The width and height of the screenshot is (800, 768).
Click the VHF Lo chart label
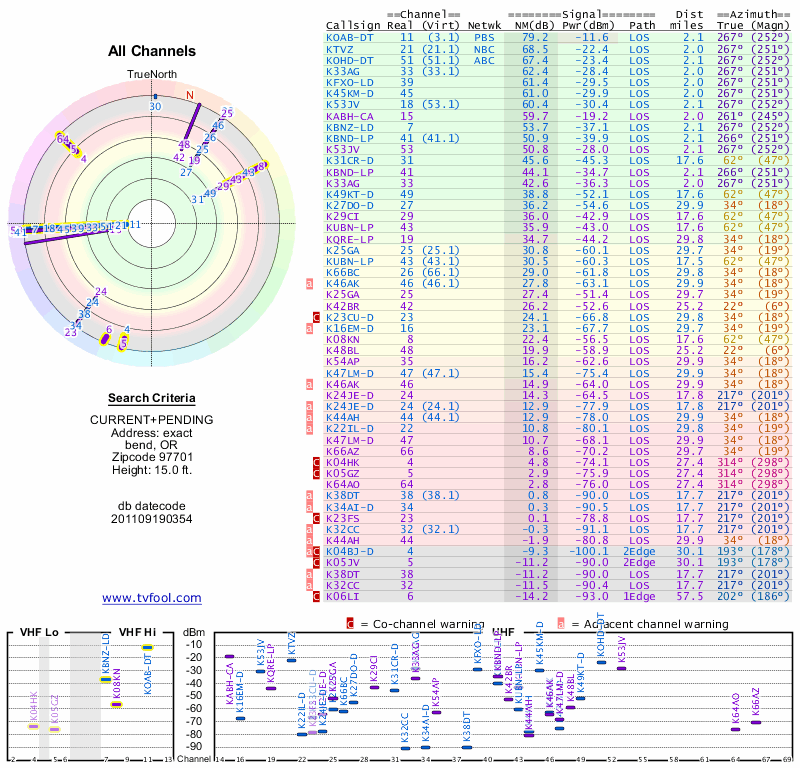[x=39, y=632]
